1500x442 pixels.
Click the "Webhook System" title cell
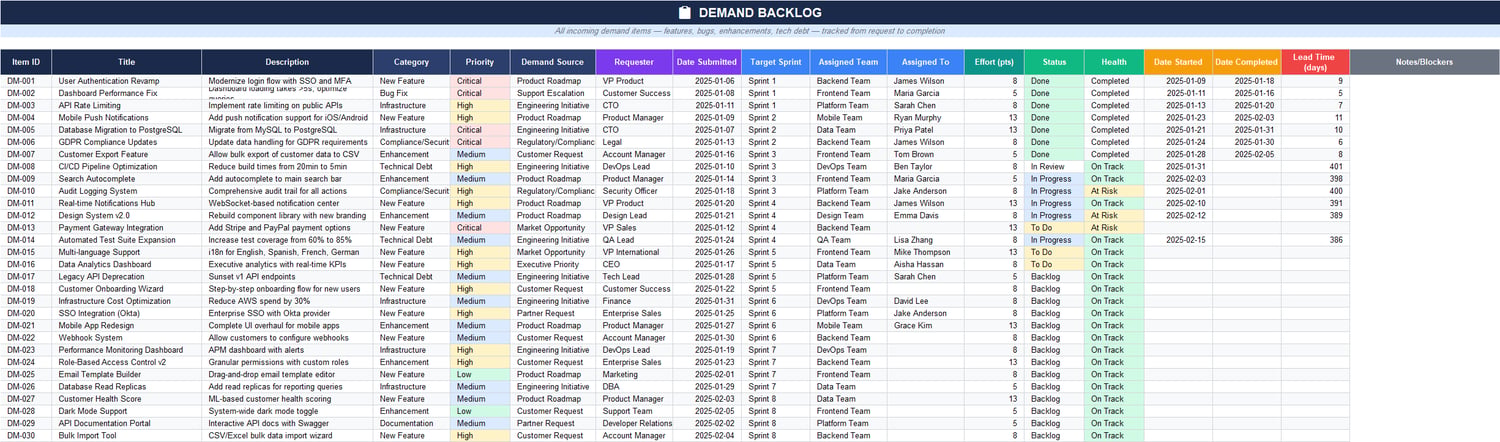127,338
